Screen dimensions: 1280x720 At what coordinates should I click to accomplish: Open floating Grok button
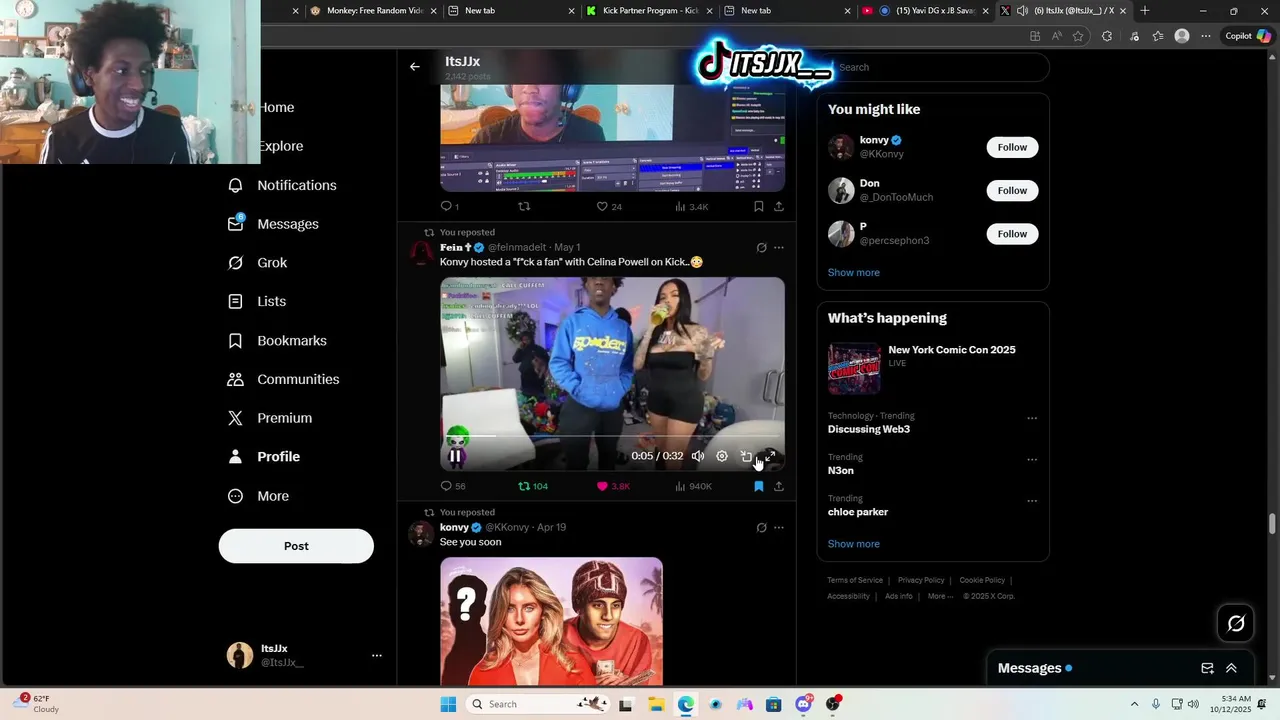[x=1236, y=624]
